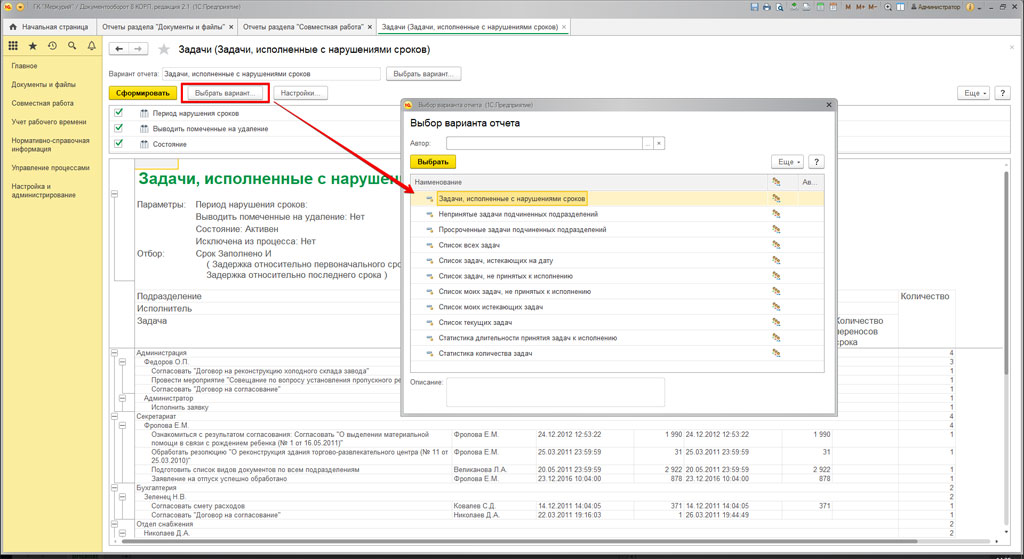The width and height of the screenshot is (1024, 559).
Task: Click the sidebar search magnifier icon
Action: [72, 46]
